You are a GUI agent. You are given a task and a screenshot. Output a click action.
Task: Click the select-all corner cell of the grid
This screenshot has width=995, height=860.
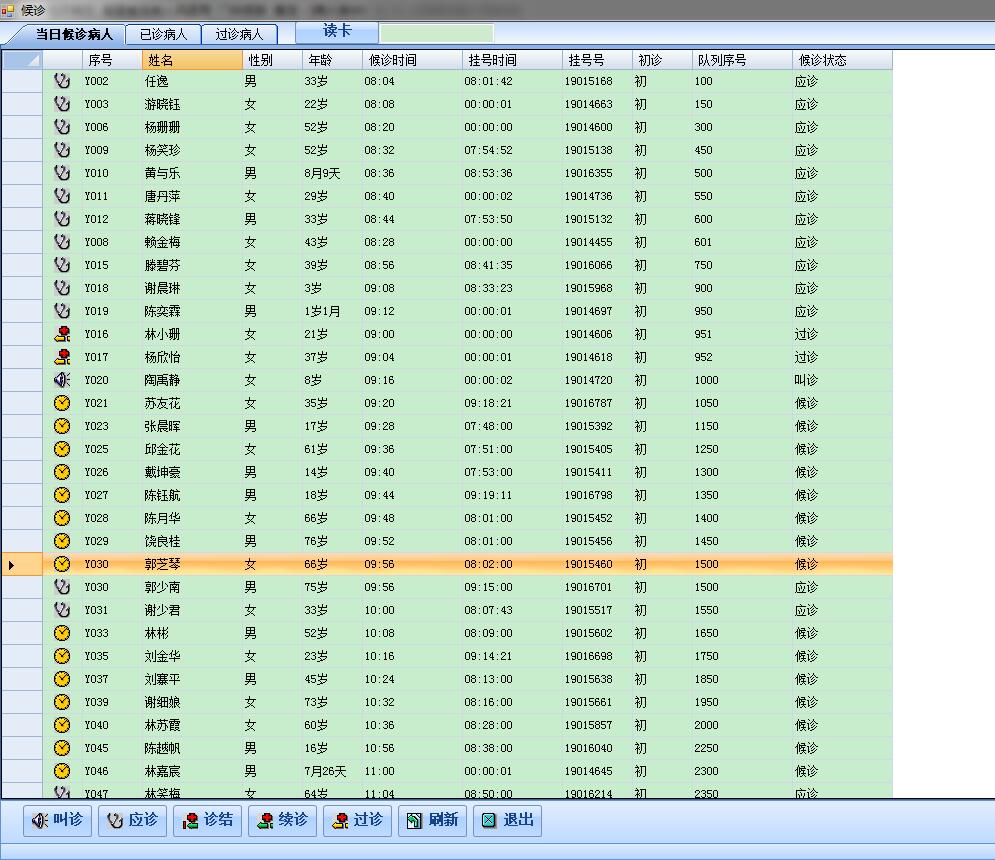22,60
